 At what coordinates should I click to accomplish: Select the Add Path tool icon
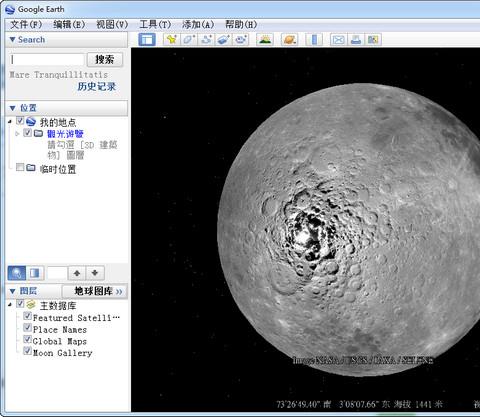pyautogui.click(x=206, y=40)
